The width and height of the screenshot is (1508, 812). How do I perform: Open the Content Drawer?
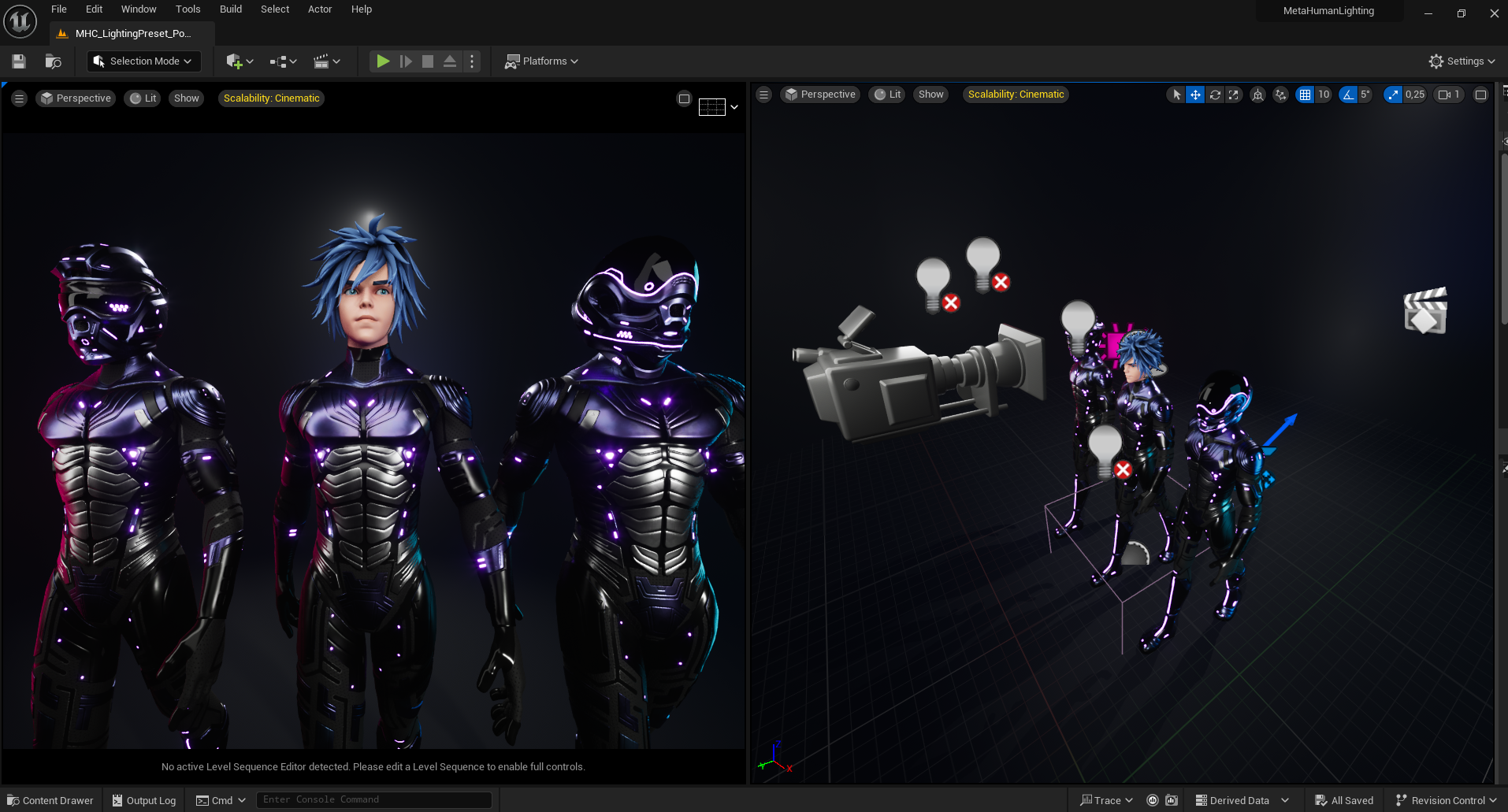click(x=50, y=800)
